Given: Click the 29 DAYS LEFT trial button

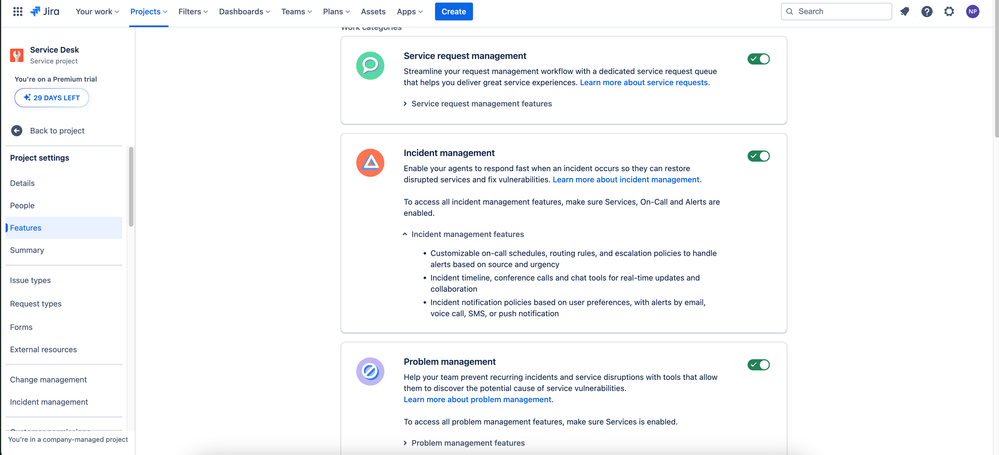Looking at the screenshot, I should pyautogui.click(x=52, y=98).
